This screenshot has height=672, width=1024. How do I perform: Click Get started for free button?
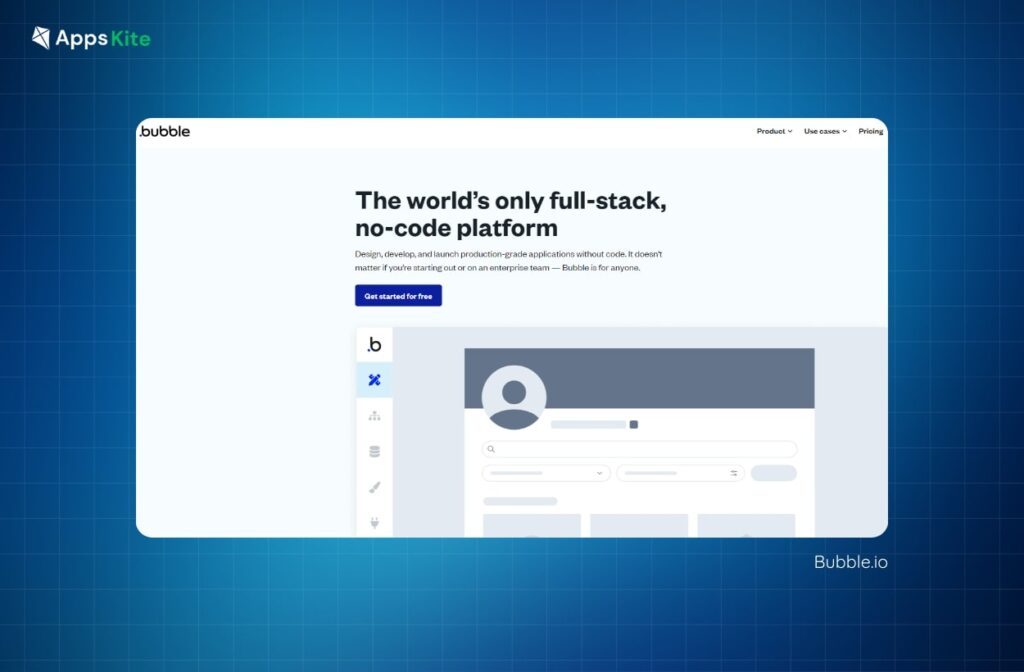tap(398, 296)
